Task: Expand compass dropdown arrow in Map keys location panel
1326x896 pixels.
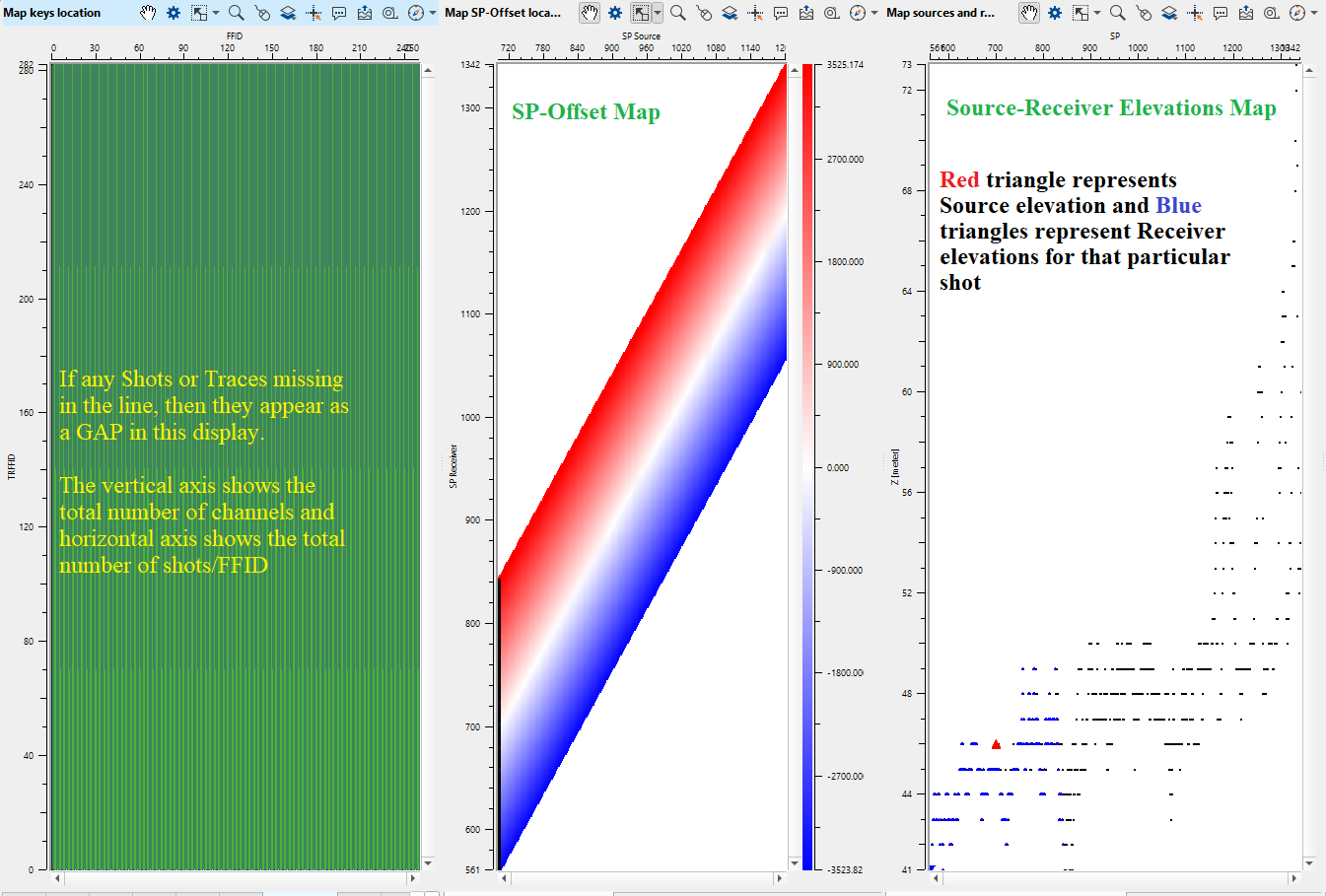Action: 433,13
